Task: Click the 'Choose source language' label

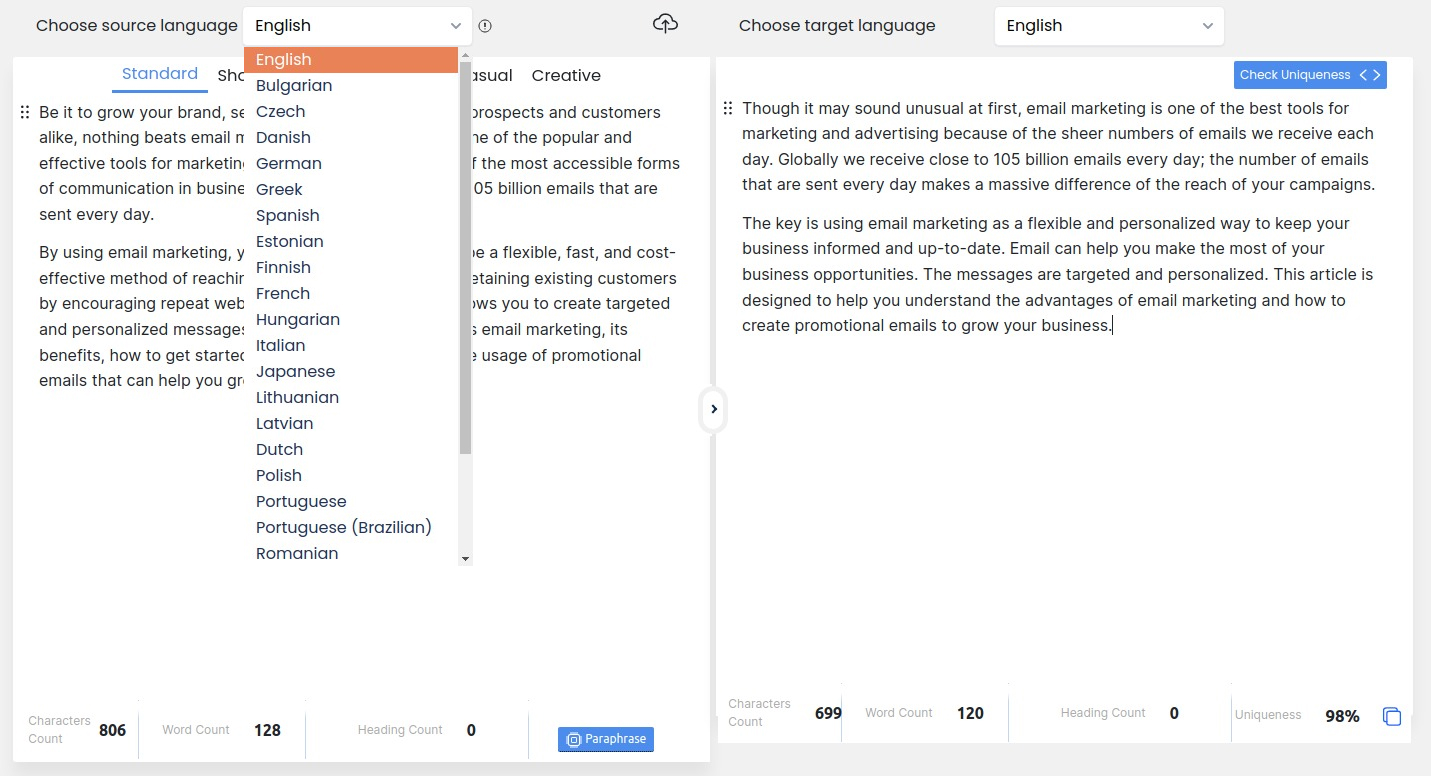Action: pos(137,26)
